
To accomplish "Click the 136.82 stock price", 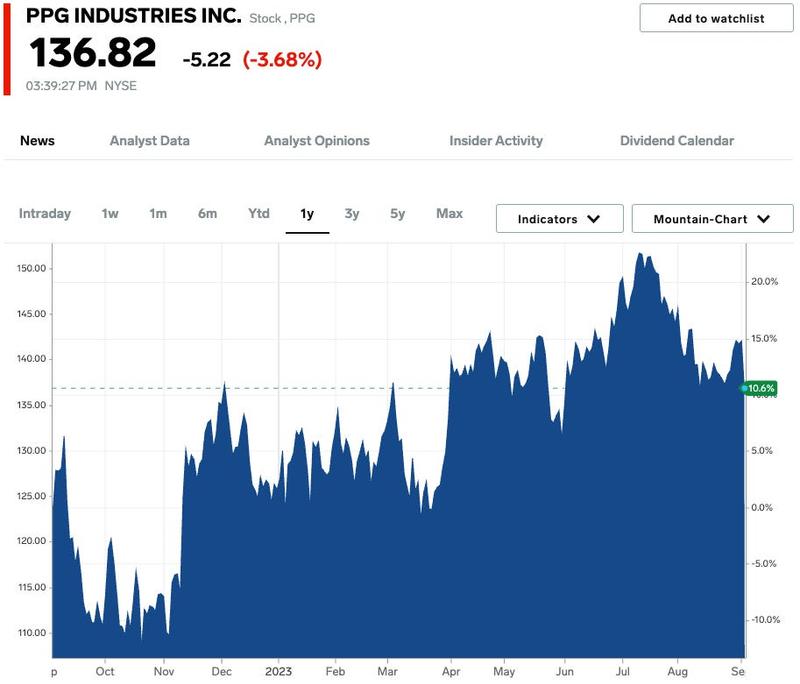I will coord(93,53).
